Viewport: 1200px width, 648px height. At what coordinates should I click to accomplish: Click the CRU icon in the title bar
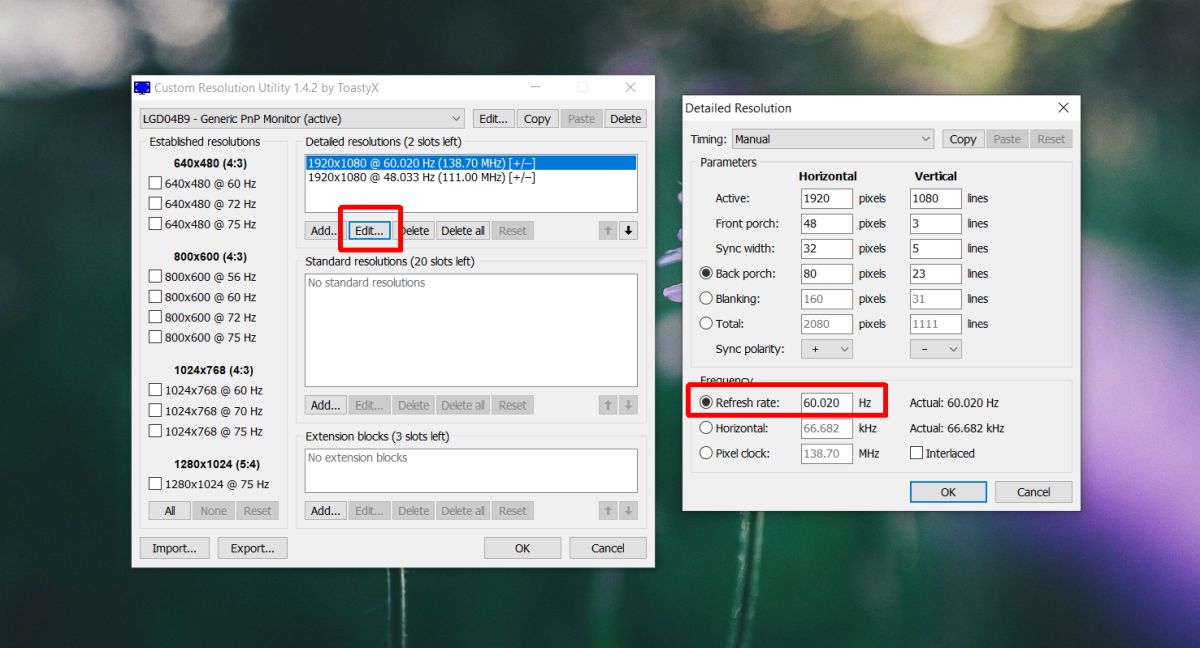[142, 87]
